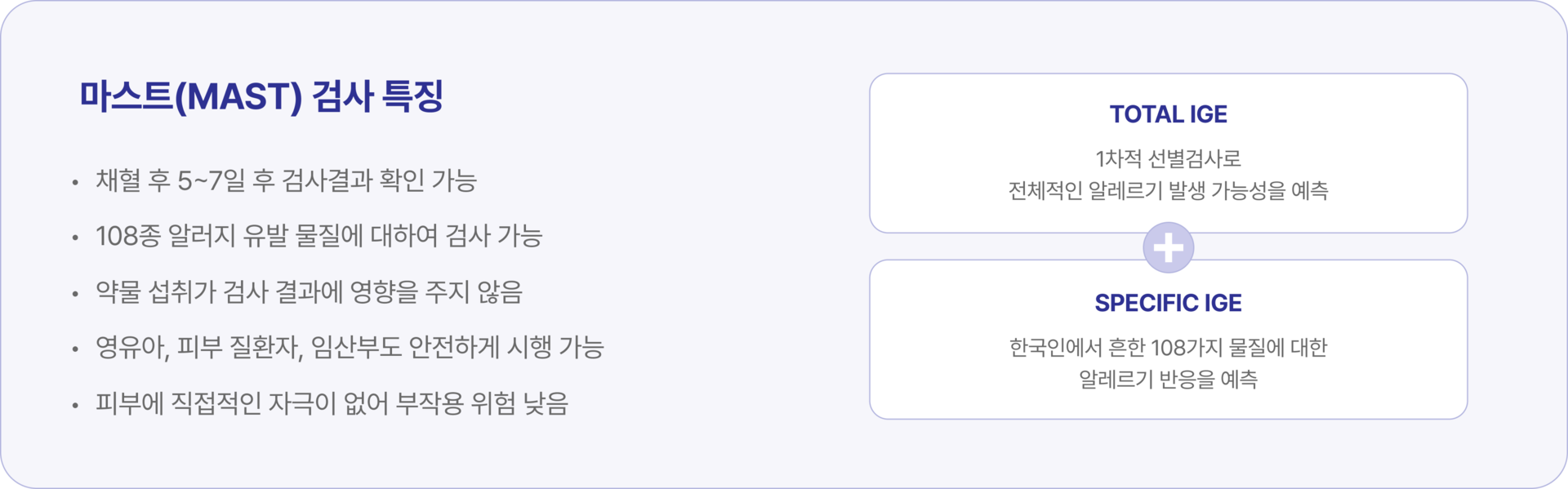Image resolution: width=1568 pixels, height=489 pixels.
Task: Click the SPECIFIC IGE title
Action: (1168, 303)
